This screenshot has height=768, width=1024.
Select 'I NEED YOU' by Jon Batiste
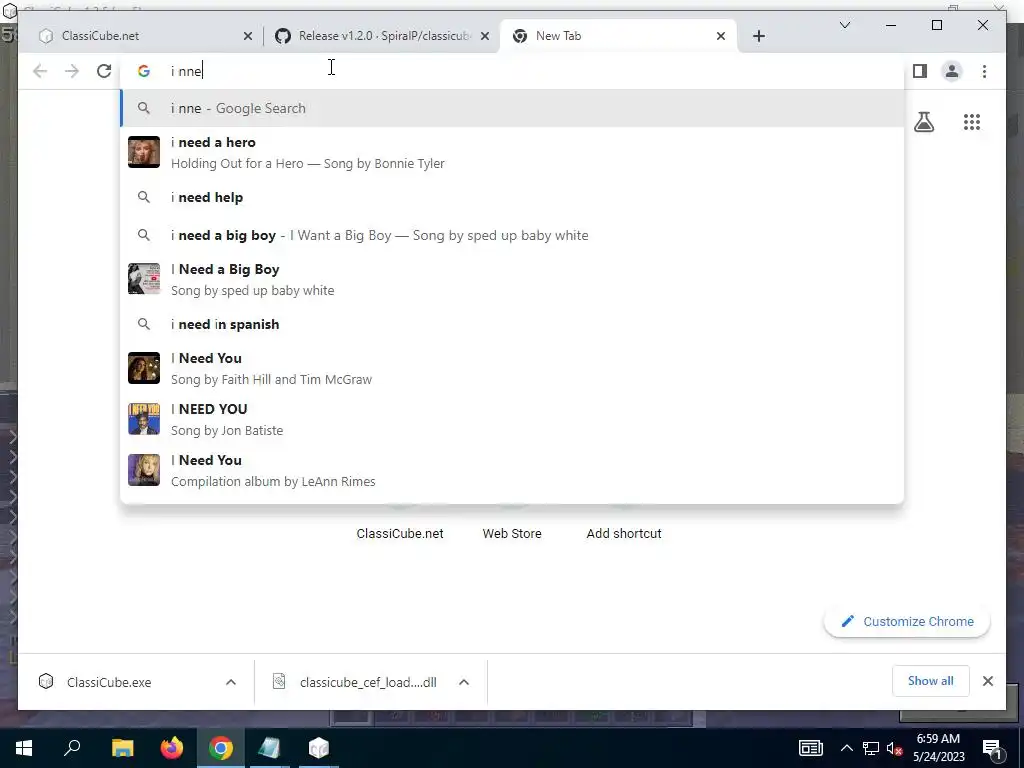512,419
